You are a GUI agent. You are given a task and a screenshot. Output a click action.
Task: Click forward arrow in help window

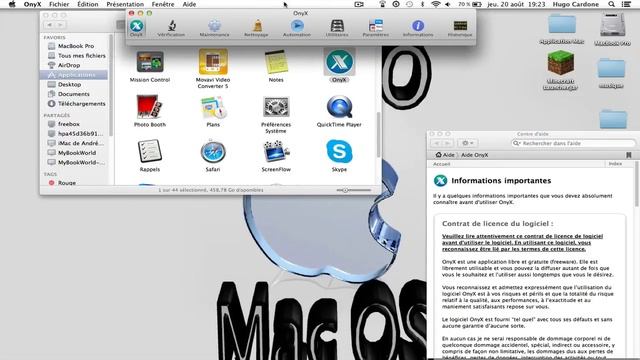[447, 143]
